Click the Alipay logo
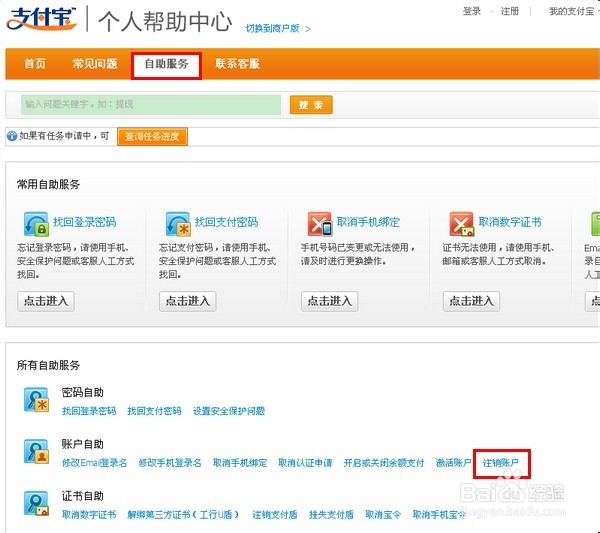Screen dimensions: 600x533 click(x=42, y=18)
